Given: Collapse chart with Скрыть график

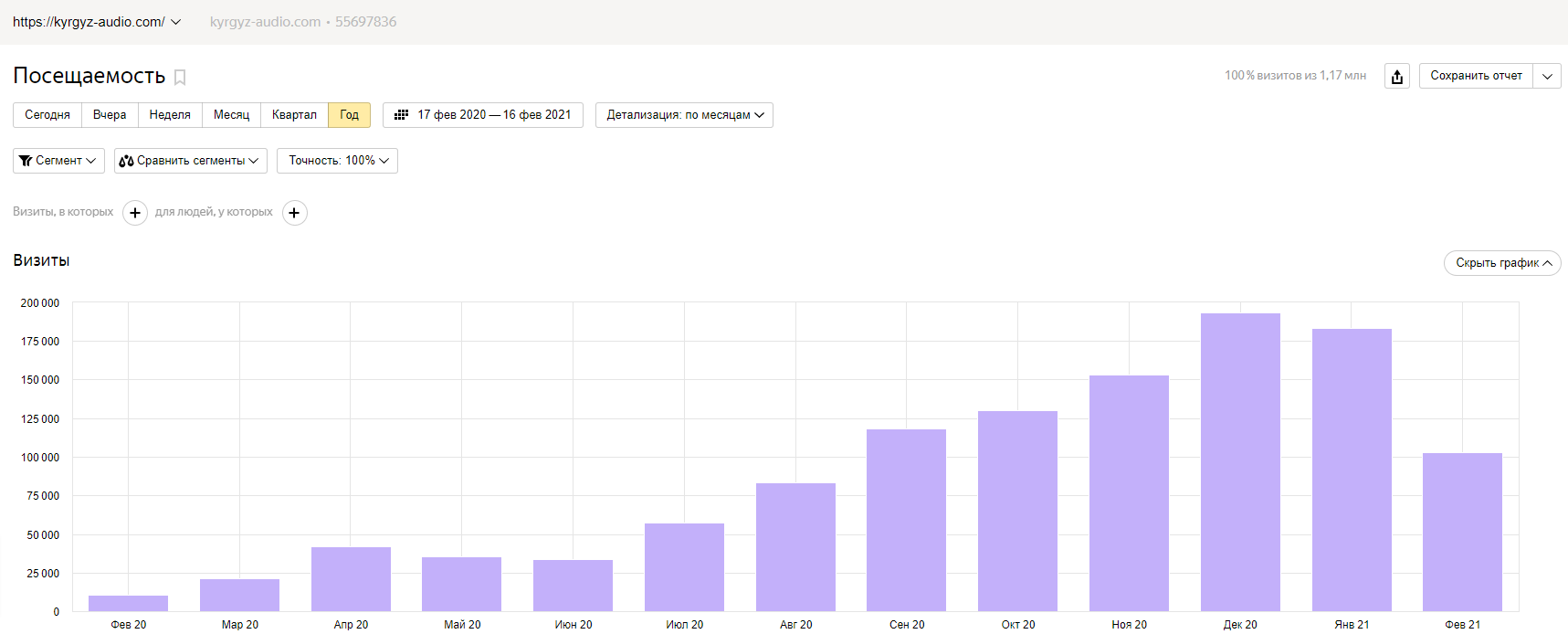Looking at the screenshot, I should 1502,263.
